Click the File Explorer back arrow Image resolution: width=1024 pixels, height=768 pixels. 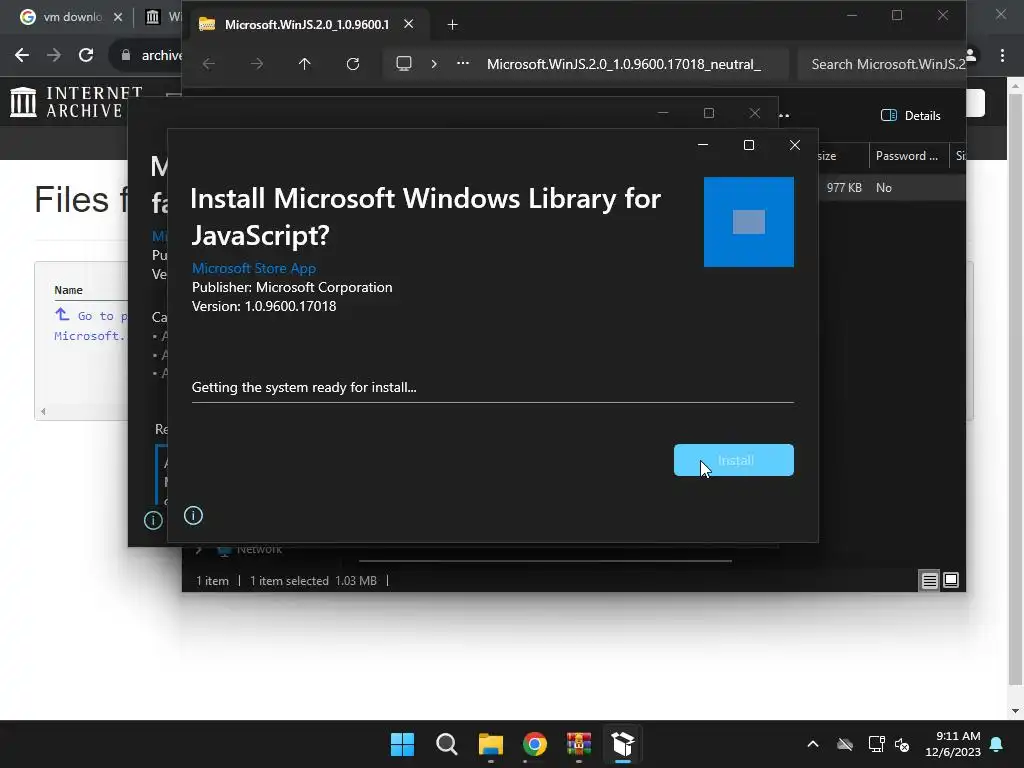(x=209, y=64)
